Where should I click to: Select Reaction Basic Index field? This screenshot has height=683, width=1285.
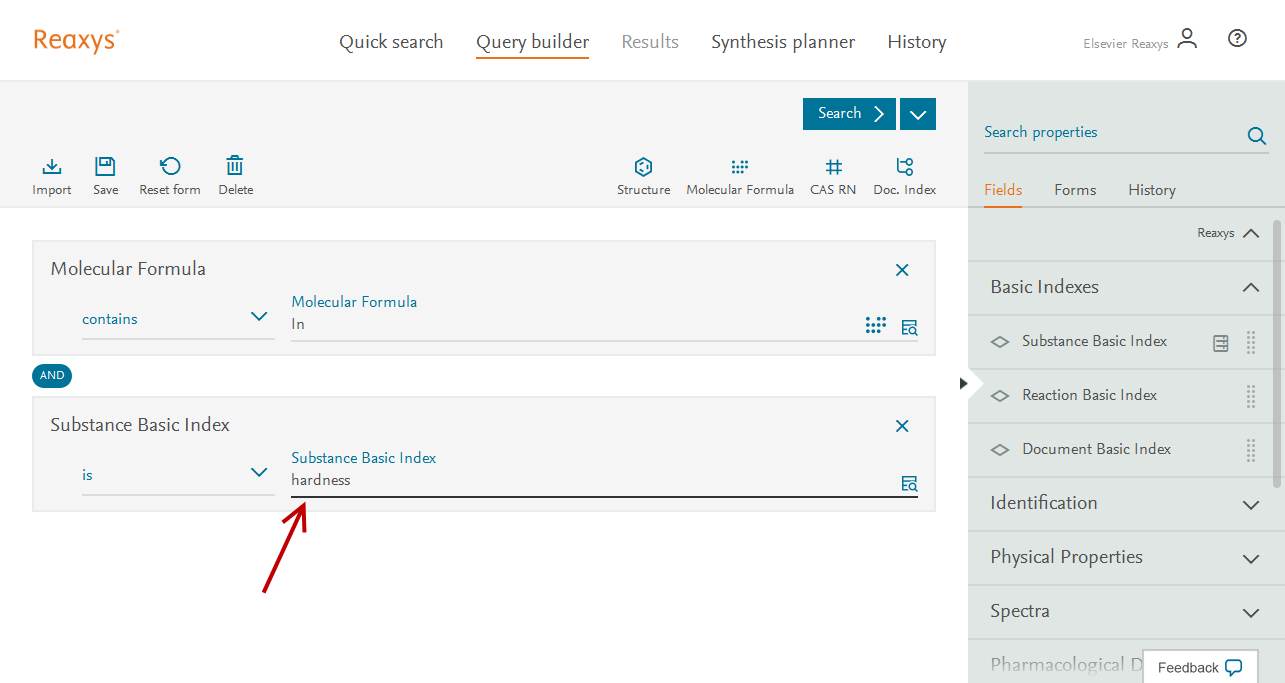tap(1089, 396)
